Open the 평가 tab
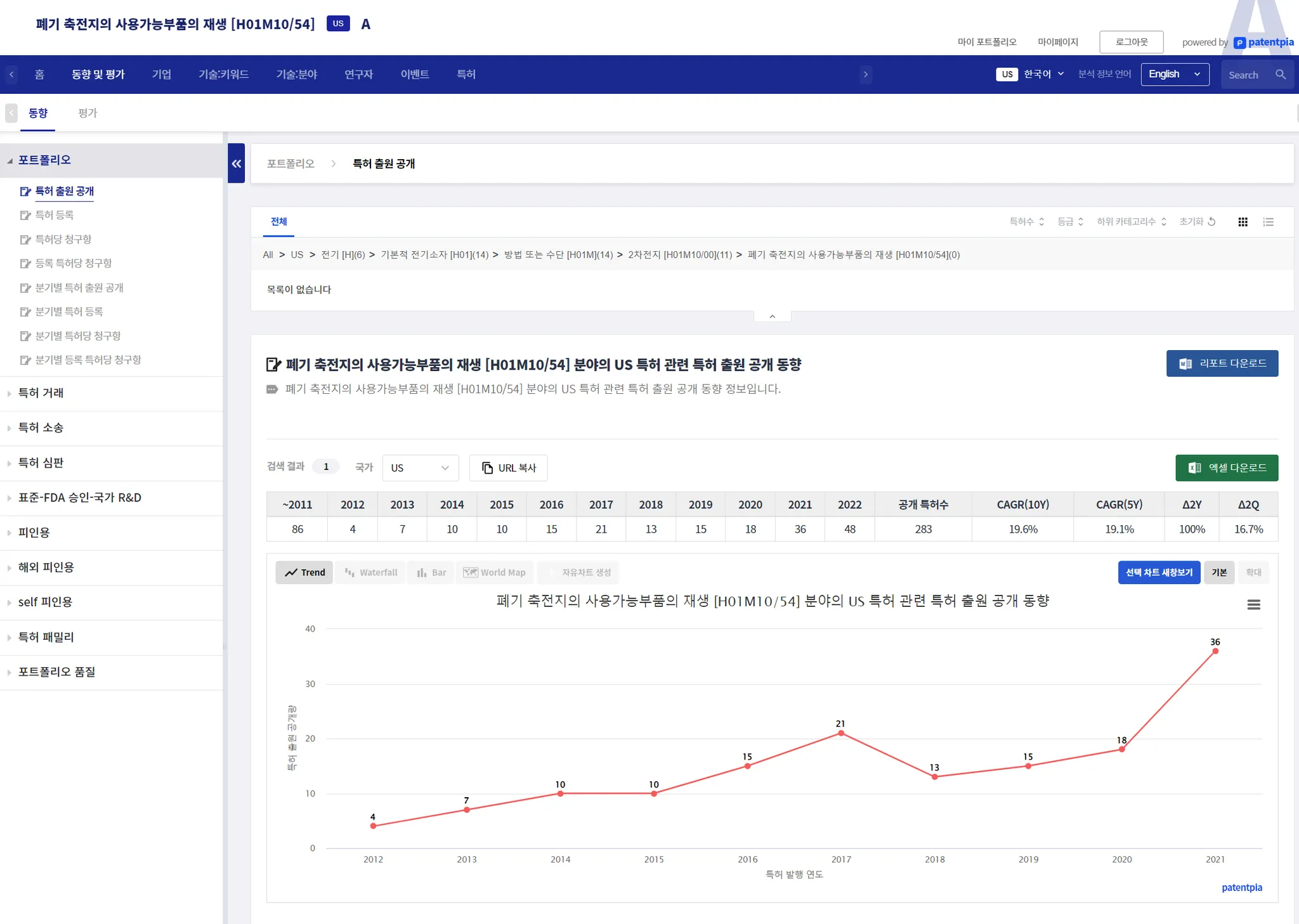The image size is (1299, 924). click(88, 113)
